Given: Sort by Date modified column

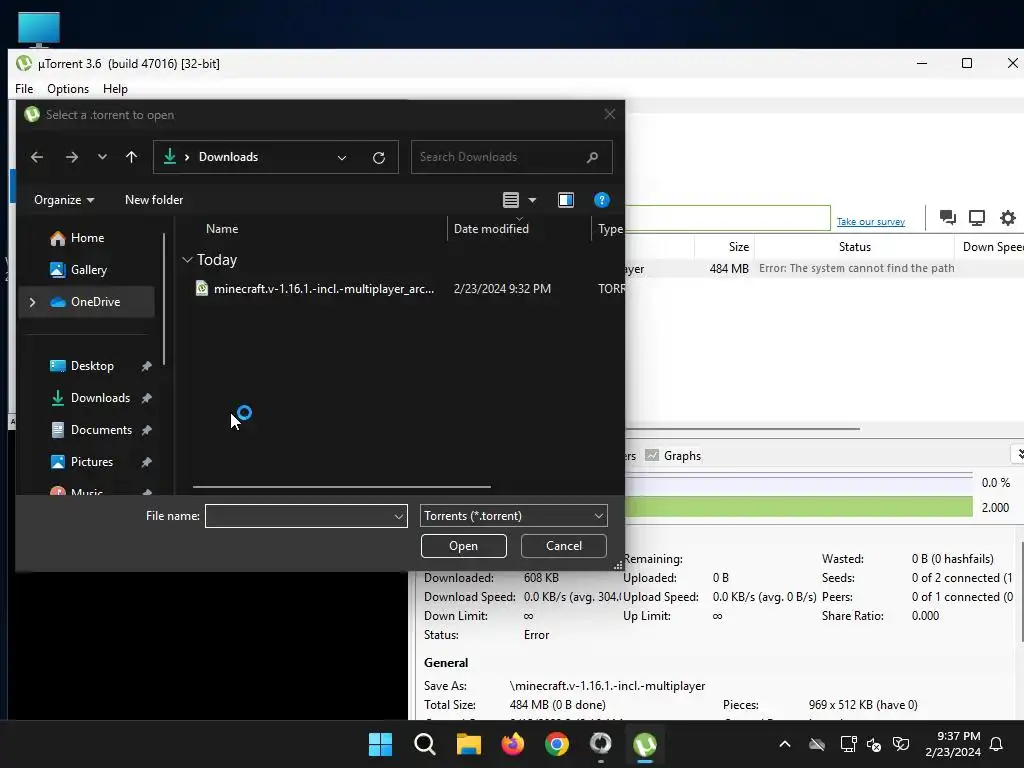Looking at the screenshot, I should click(x=491, y=229).
